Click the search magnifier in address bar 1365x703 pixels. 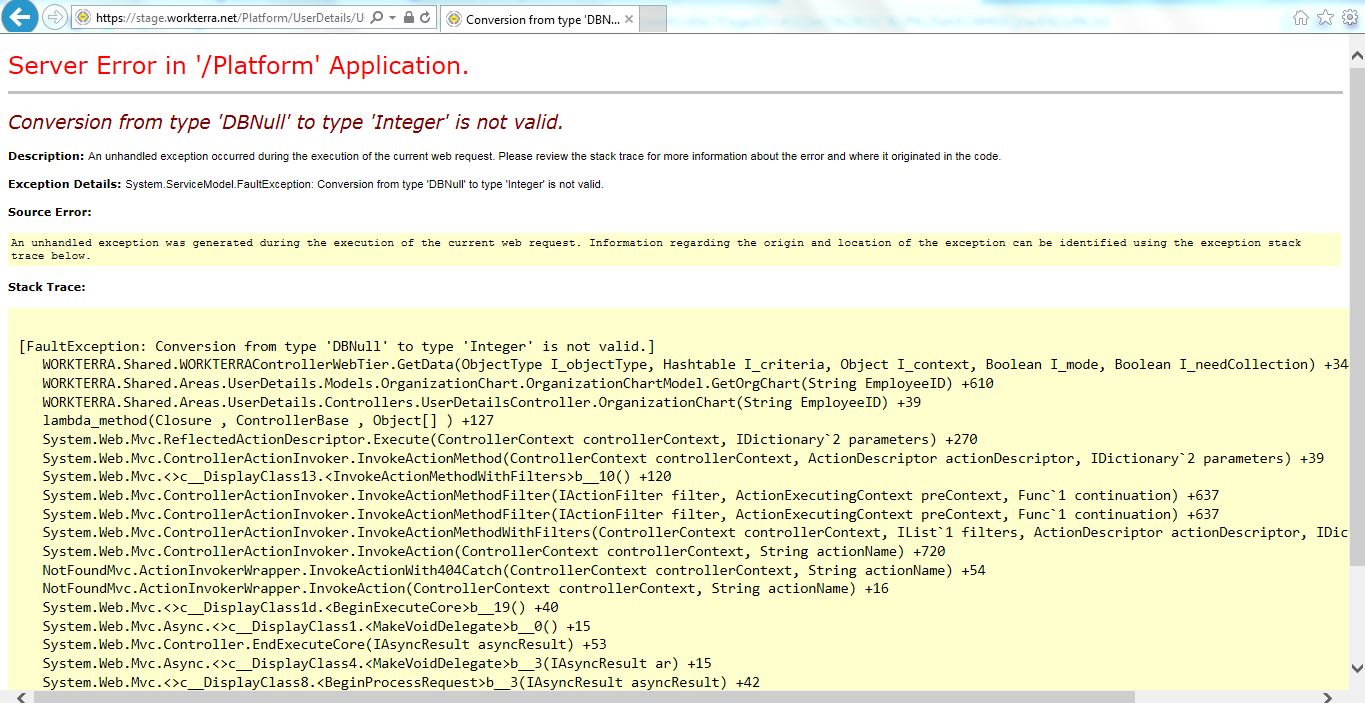[x=377, y=18]
